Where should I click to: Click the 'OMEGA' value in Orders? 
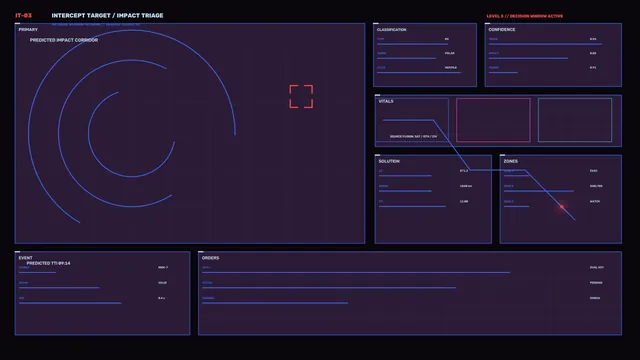[595, 298]
